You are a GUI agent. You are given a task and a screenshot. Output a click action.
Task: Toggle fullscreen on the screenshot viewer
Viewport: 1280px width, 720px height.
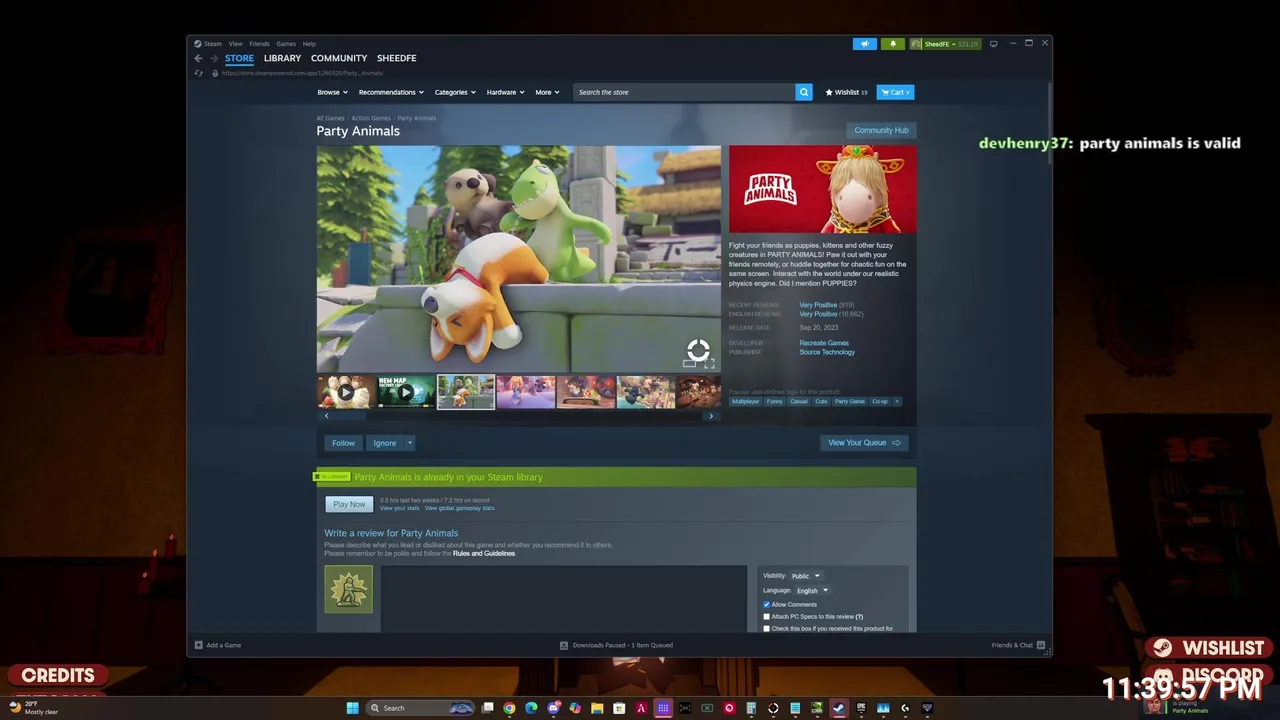tap(709, 364)
